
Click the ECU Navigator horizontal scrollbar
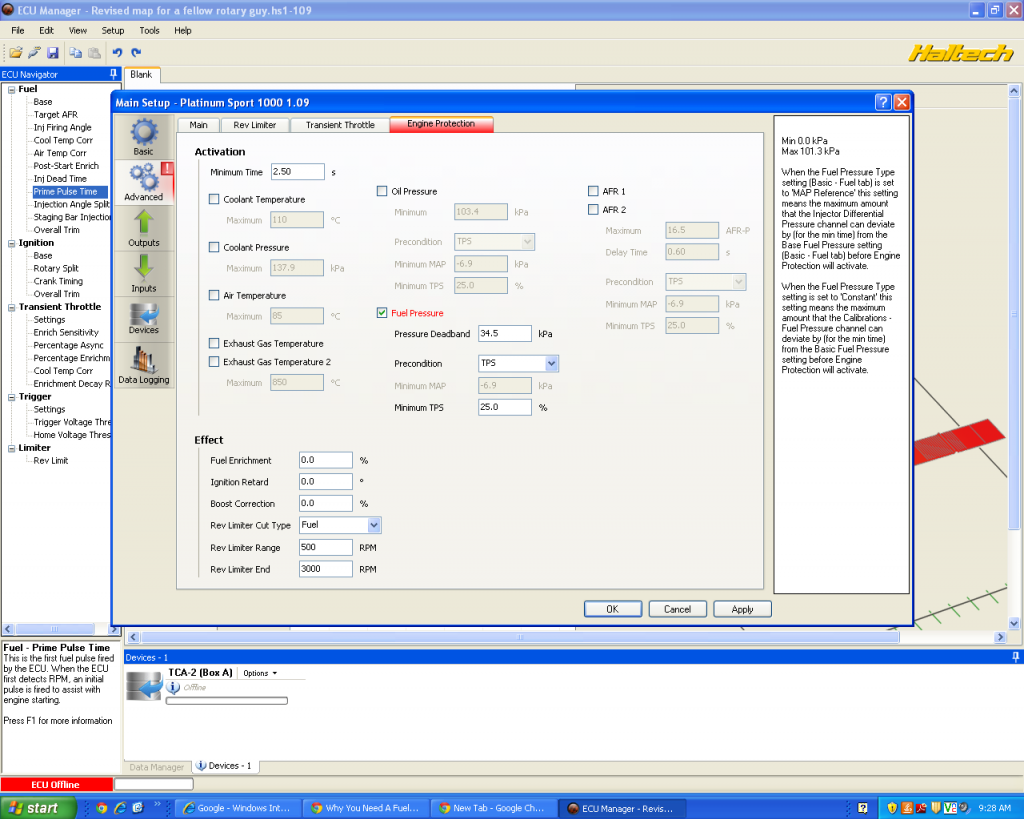pyautogui.click(x=60, y=629)
